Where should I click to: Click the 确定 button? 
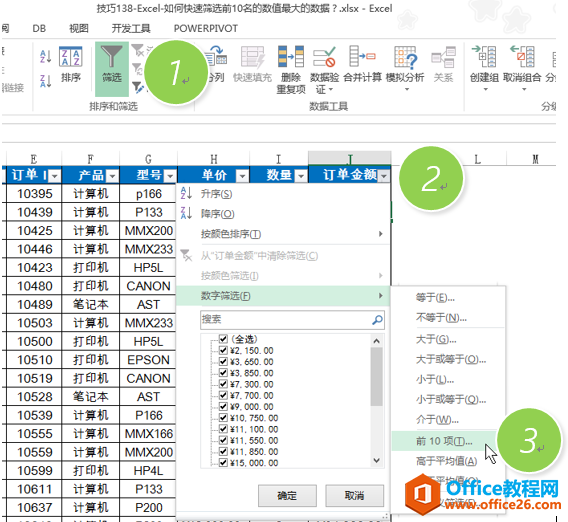click(x=287, y=495)
